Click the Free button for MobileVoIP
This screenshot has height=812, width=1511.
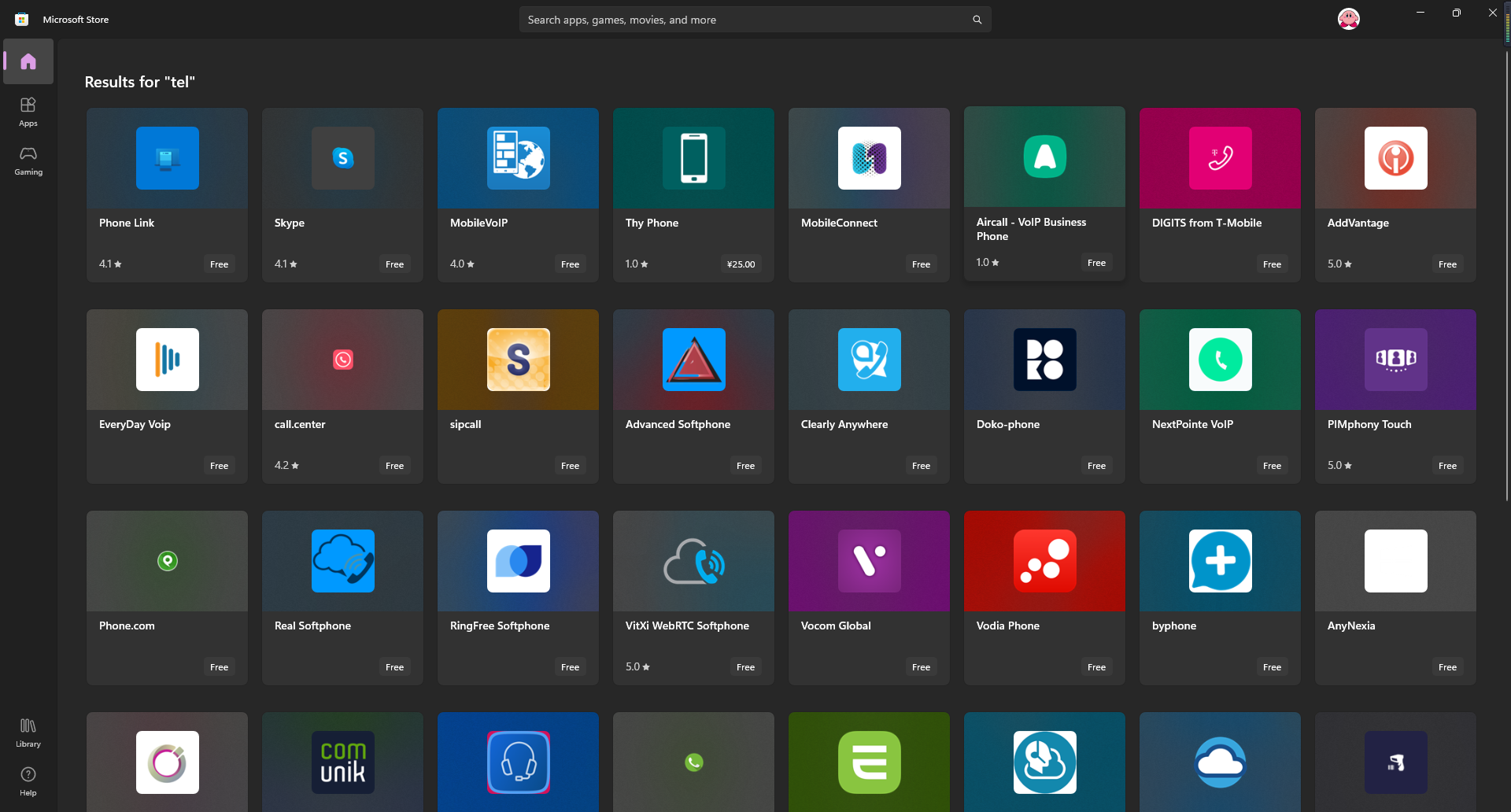[x=571, y=264]
